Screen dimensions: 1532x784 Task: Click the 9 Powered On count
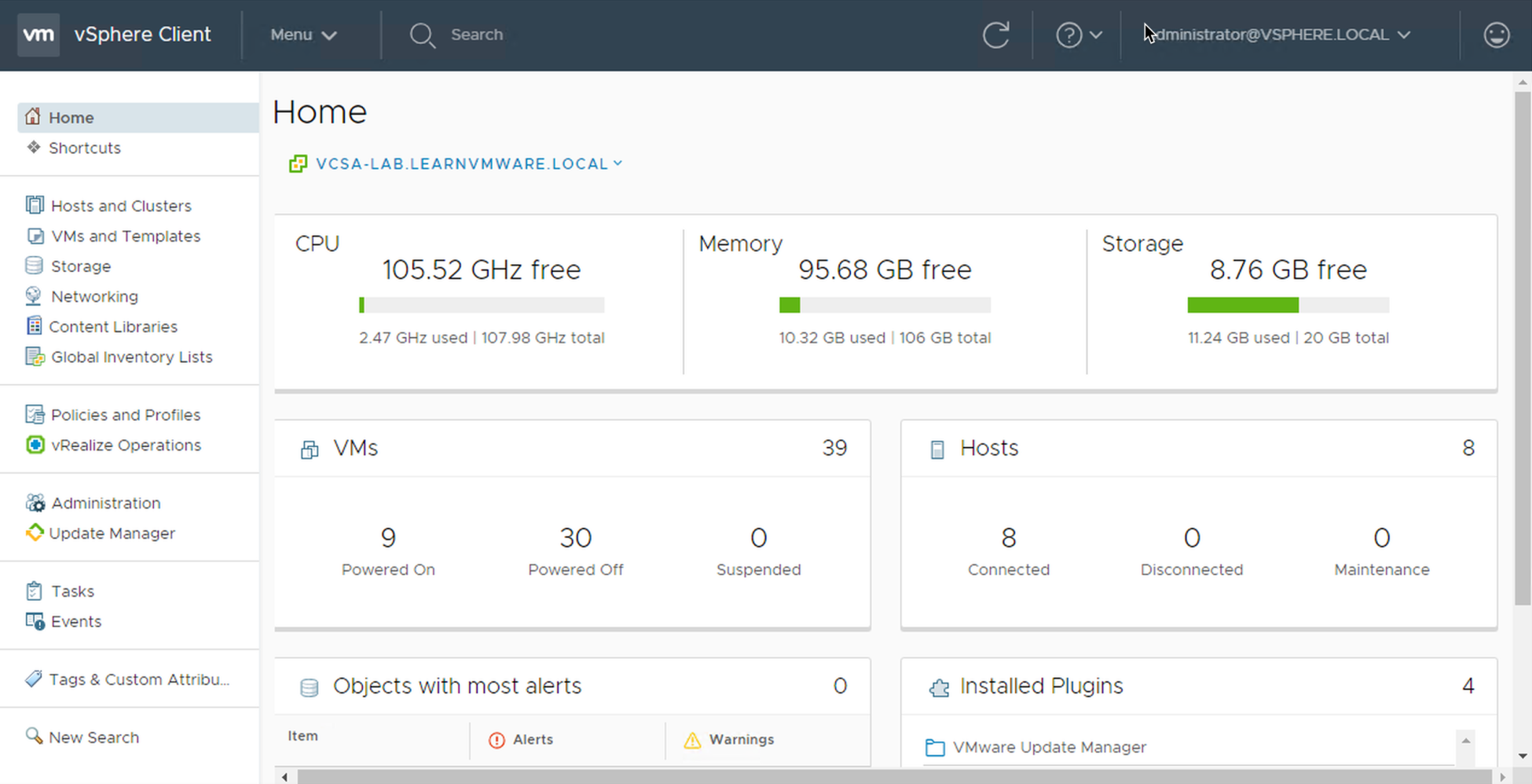388,538
